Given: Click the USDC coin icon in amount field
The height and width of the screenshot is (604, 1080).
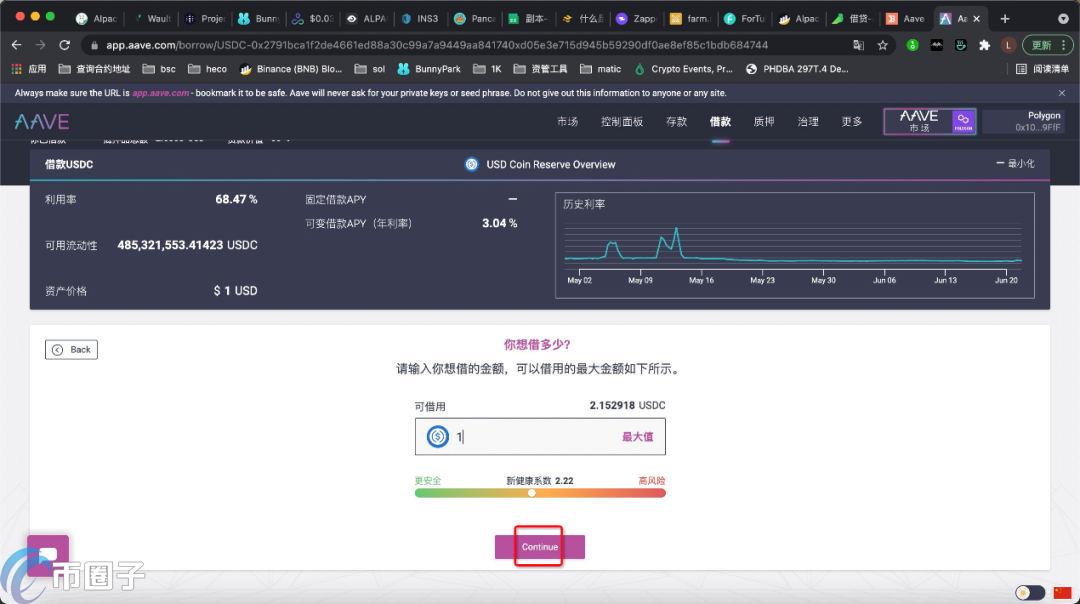Looking at the screenshot, I should (x=437, y=437).
